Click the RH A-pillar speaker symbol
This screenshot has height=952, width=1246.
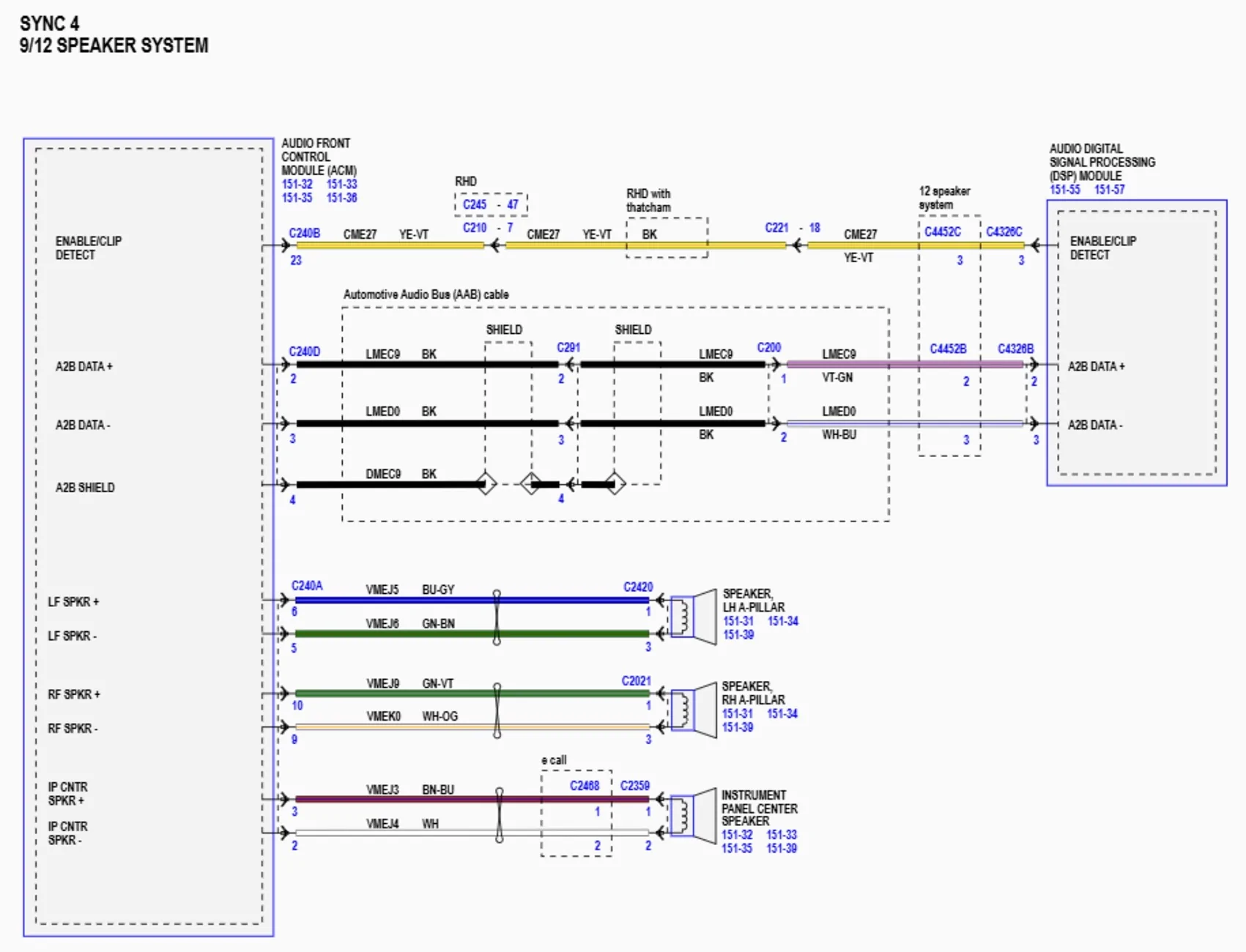point(693,710)
